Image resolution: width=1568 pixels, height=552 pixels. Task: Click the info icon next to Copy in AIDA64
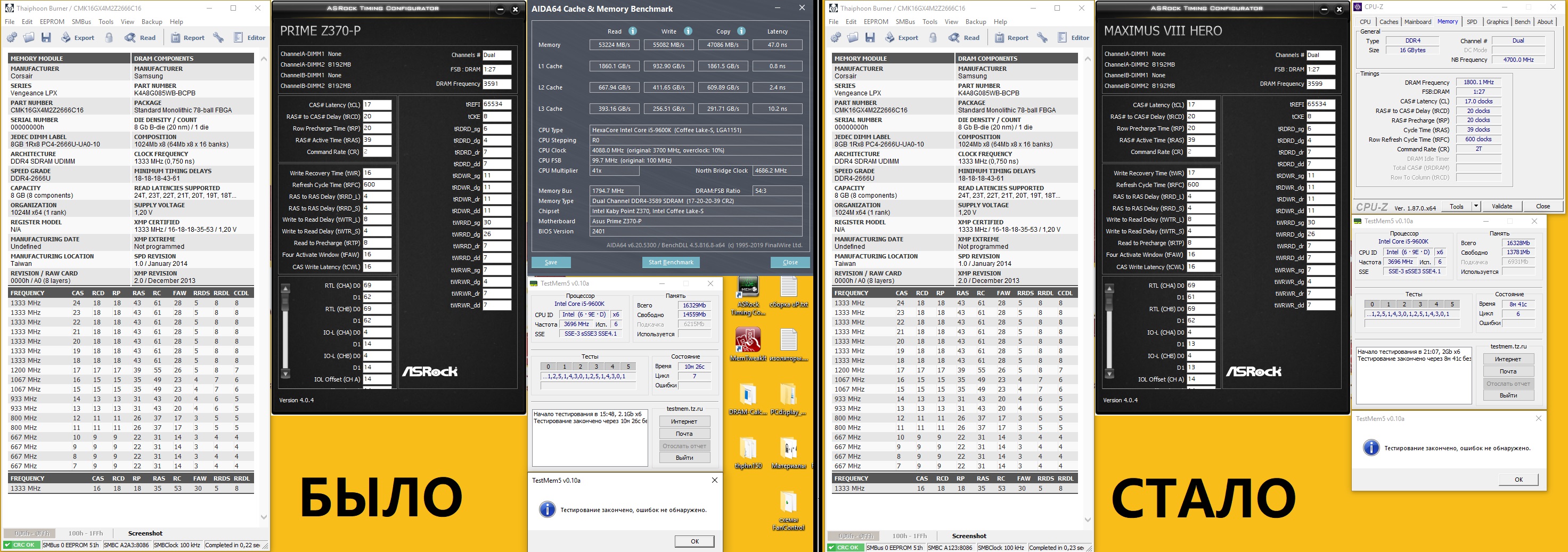coord(741,31)
